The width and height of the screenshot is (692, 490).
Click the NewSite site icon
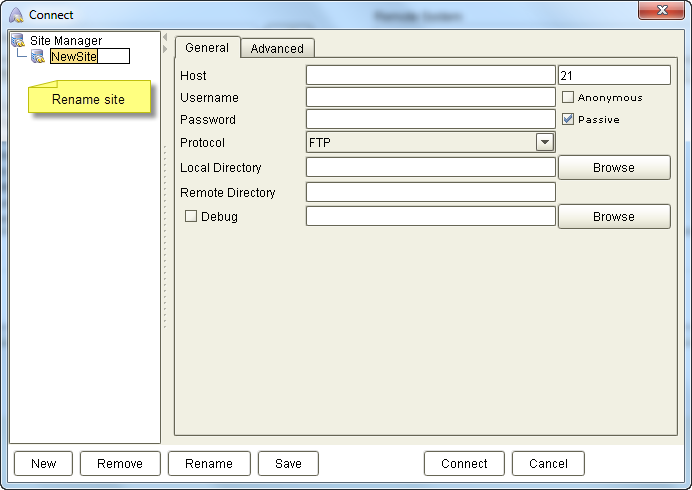click(38, 57)
